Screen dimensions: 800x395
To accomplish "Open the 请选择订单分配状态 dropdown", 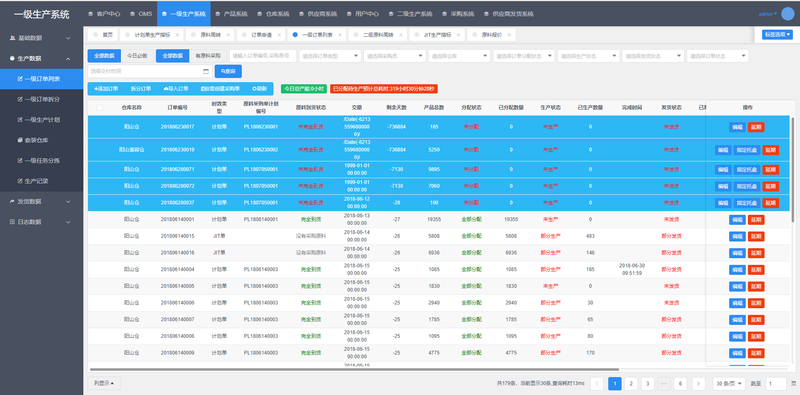I will [x=524, y=56].
